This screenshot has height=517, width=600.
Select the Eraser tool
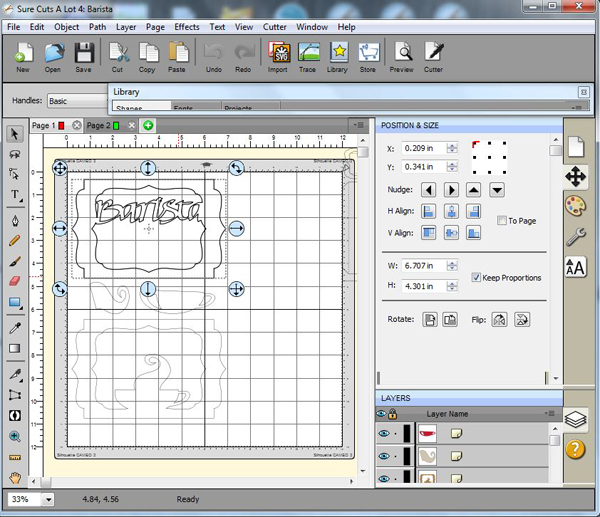coord(15,281)
